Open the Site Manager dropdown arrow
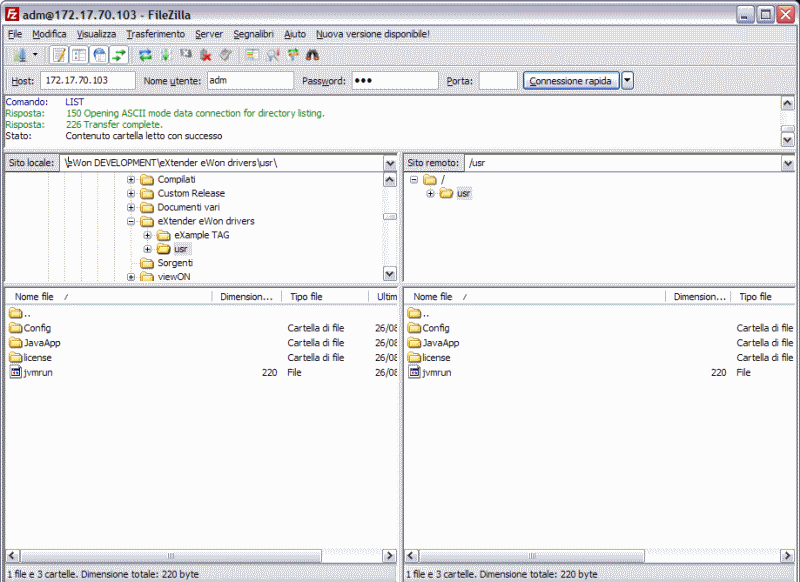 35,54
